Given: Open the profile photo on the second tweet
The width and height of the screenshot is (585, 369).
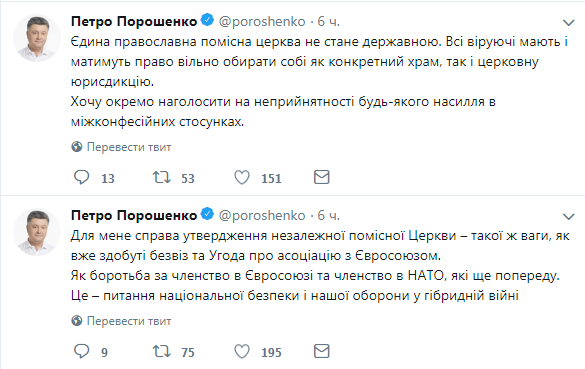Looking at the screenshot, I should point(37,232).
